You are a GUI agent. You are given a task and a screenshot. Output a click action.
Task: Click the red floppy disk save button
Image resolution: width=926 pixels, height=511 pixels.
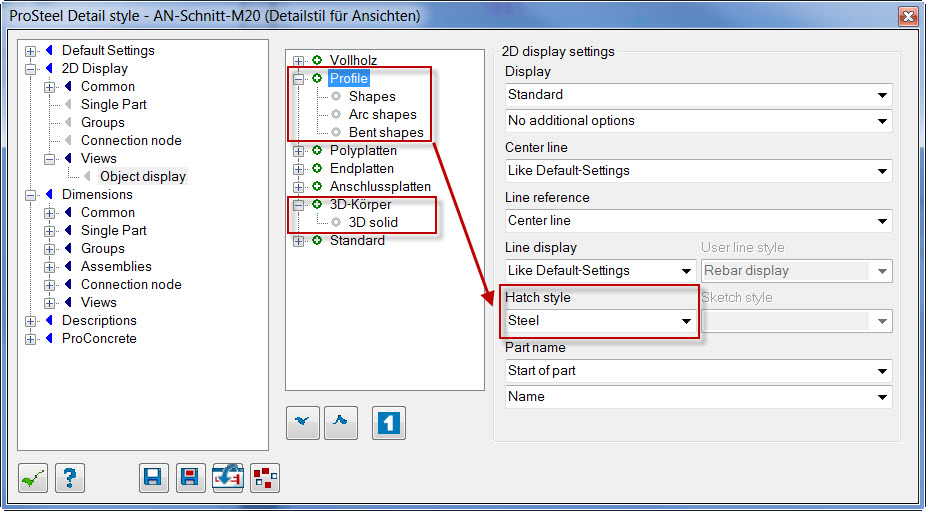tap(191, 478)
